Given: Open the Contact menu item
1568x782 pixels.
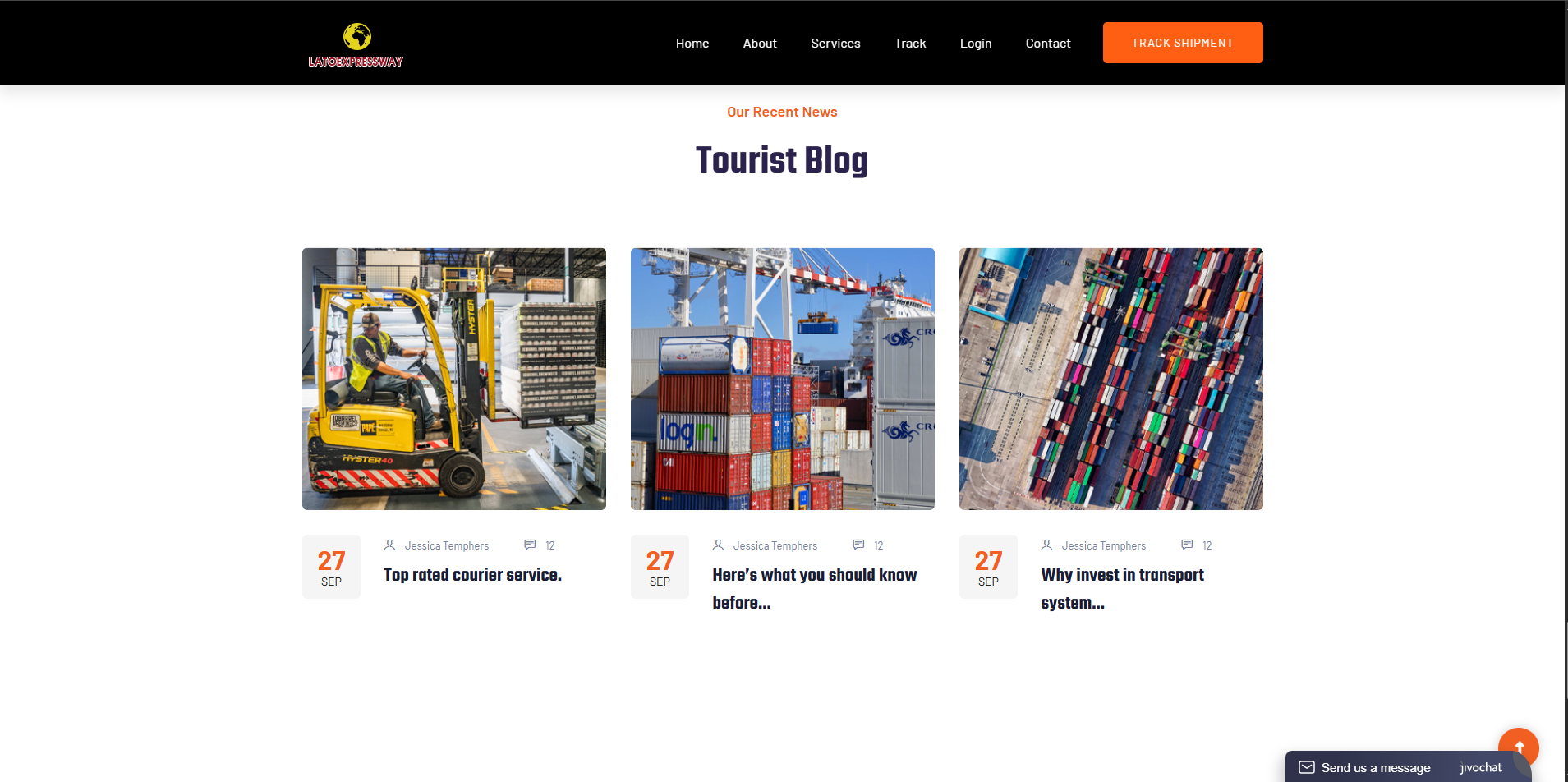Looking at the screenshot, I should tap(1048, 44).
